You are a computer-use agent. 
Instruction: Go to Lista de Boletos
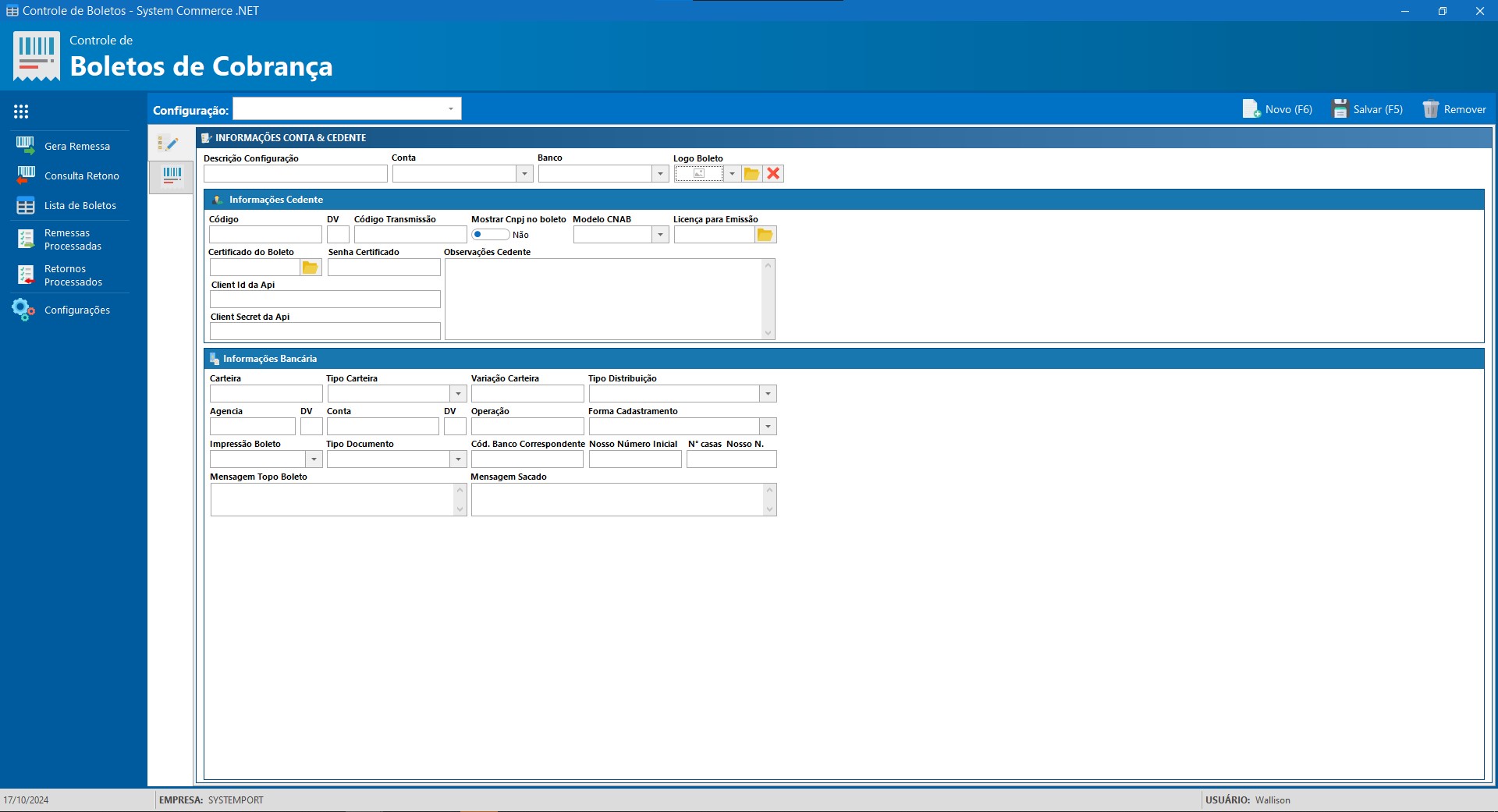click(80, 205)
